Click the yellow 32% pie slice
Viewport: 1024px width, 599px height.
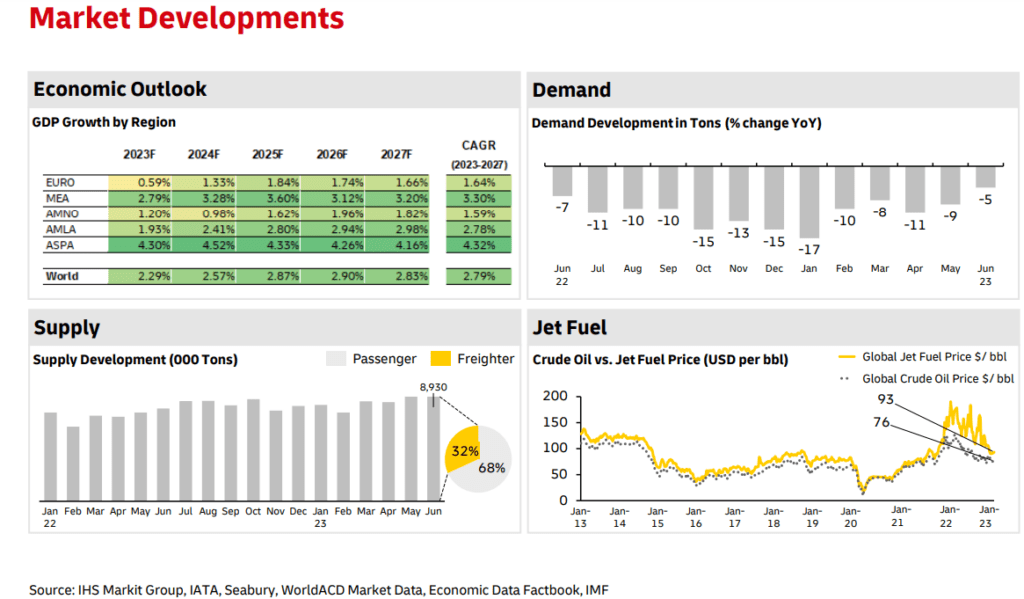tap(463, 447)
